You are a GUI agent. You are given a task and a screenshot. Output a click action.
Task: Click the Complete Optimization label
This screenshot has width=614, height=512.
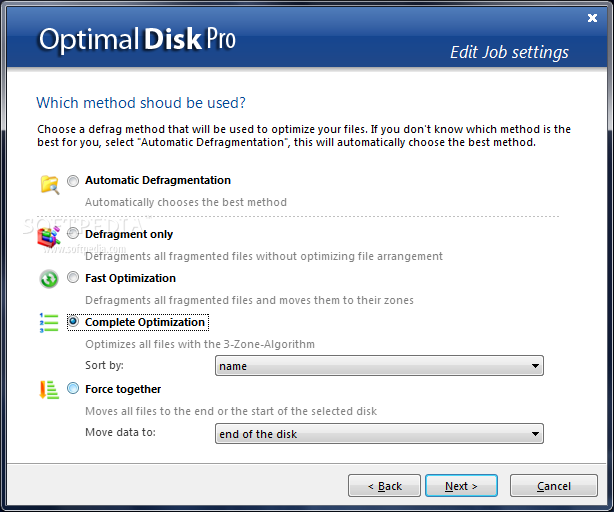coord(145,322)
